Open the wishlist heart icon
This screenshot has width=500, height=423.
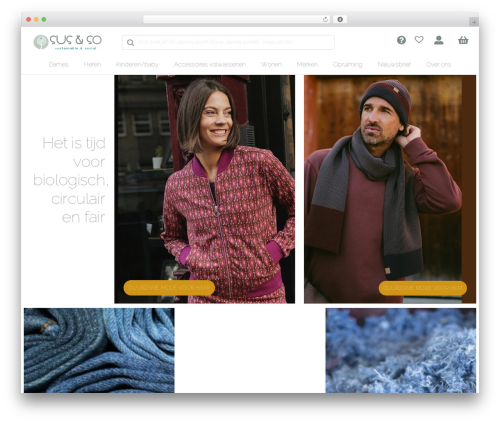point(419,40)
